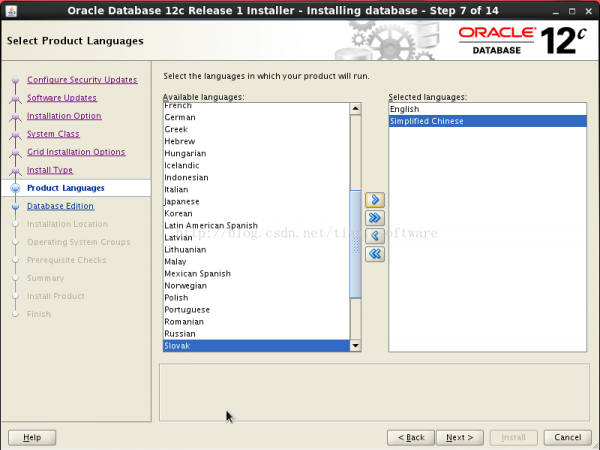Go to Database Edition step
Image resolution: width=600 pixels, height=450 pixels.
[x=60, y=206]
